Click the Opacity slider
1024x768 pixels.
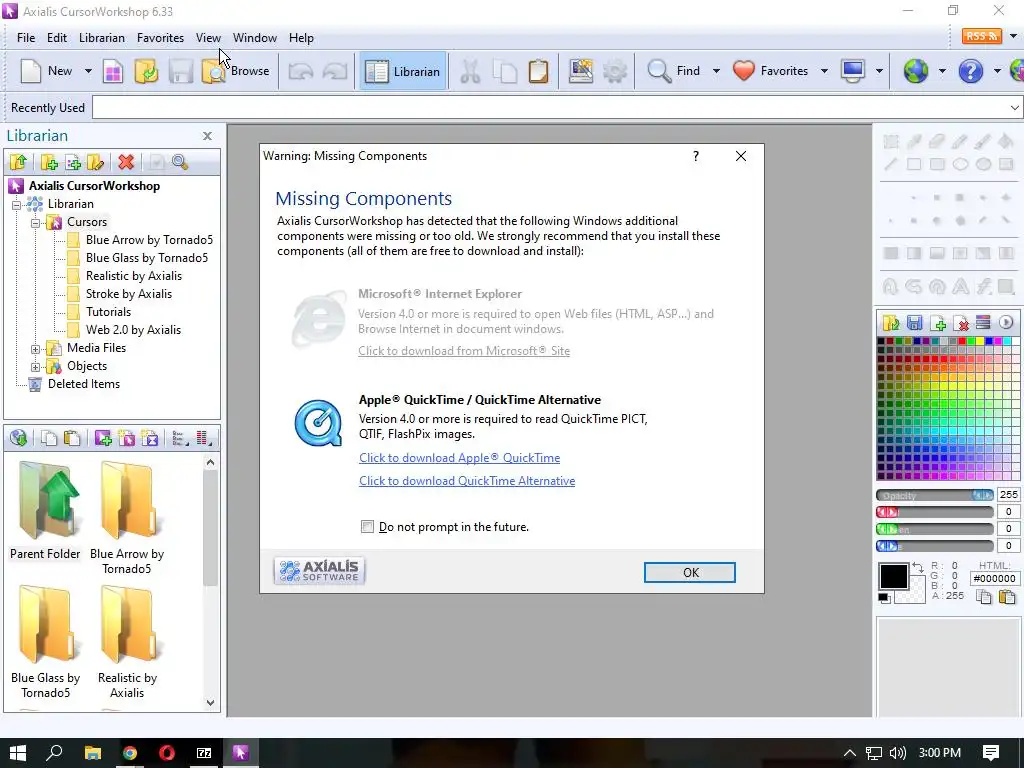935,495
